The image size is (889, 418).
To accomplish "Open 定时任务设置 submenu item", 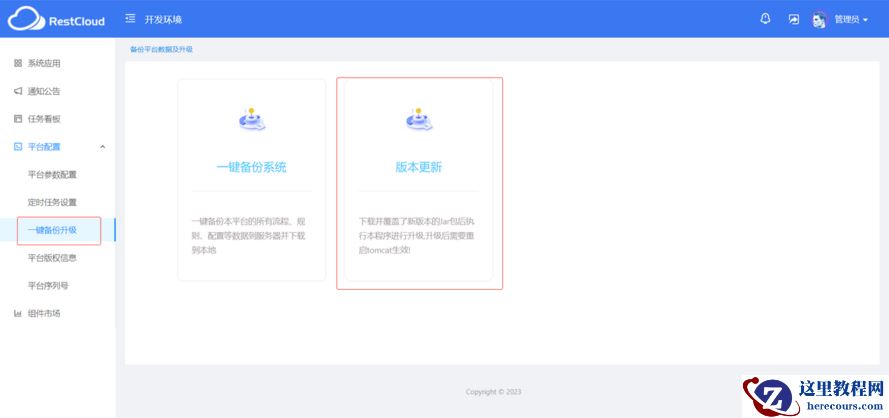I will (x=52, y=202).
